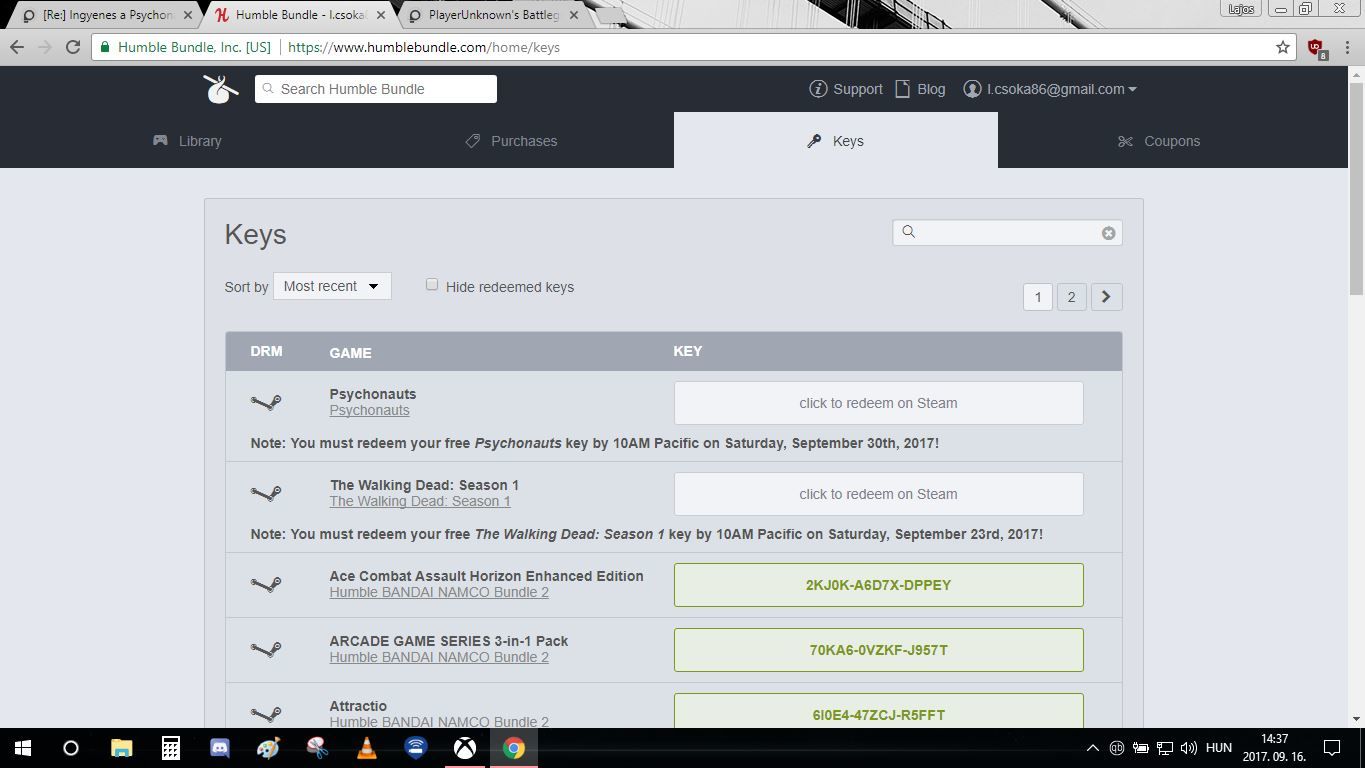1365x768 pixels.
Task: Click key 2KJ0K-A6D7X-DPPEY
Action: pos(878,585)
